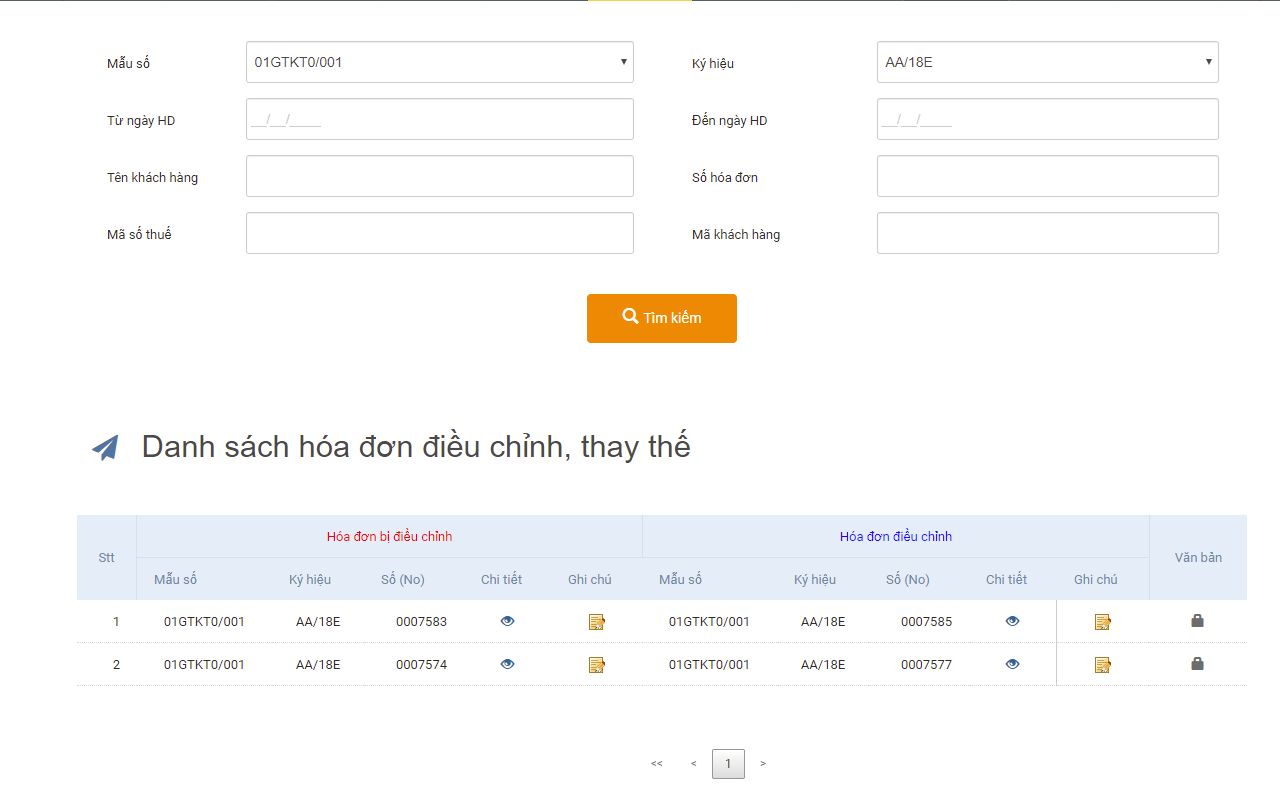This screenshot has height=800, width=1280.
Task: Open the Ghi chú note icon for invoice 0007585
Action: (1102, 621)
